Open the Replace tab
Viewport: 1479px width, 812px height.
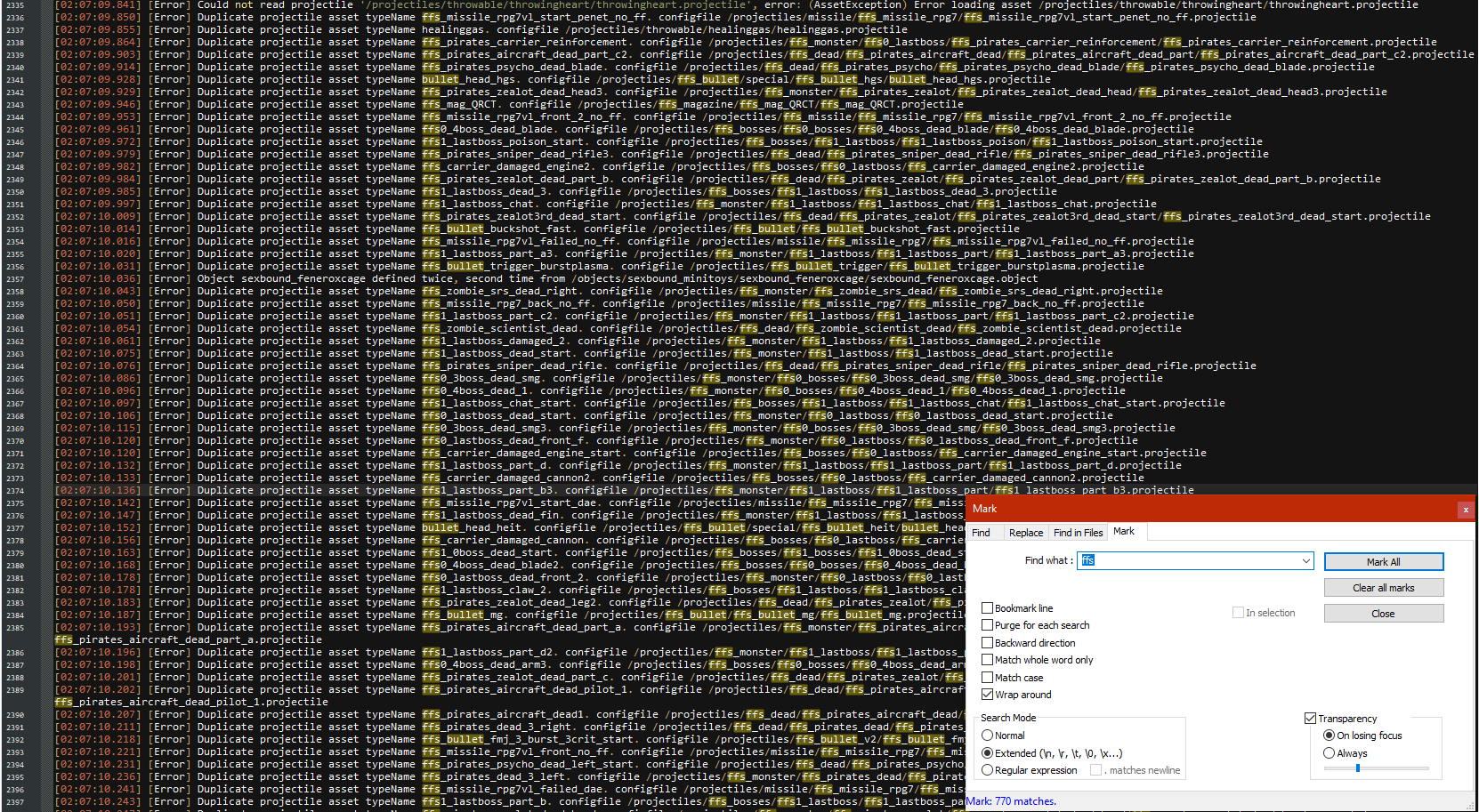click(x=1026, y=533)
